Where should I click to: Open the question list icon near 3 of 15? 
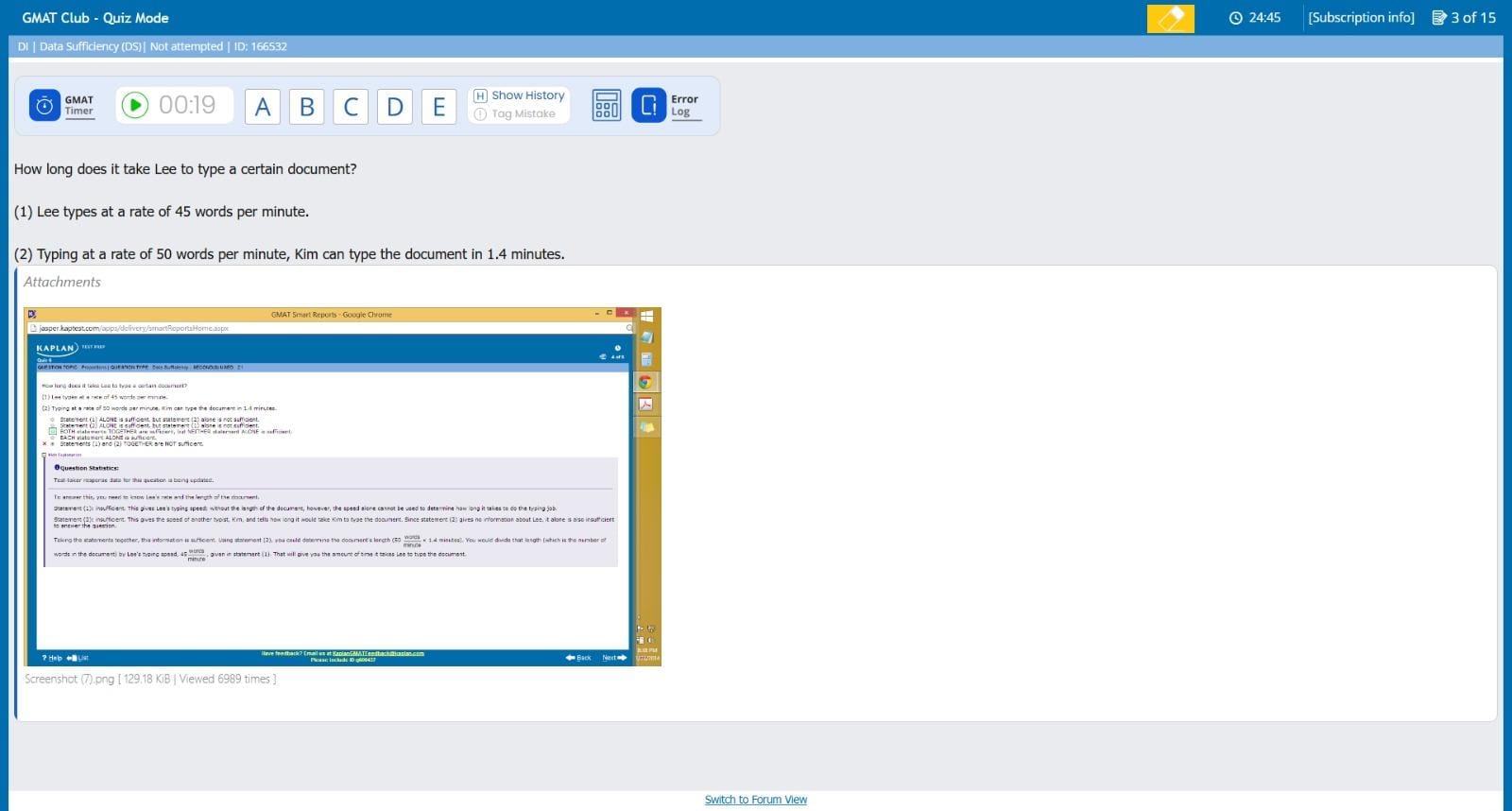(x=1439, y=18)
